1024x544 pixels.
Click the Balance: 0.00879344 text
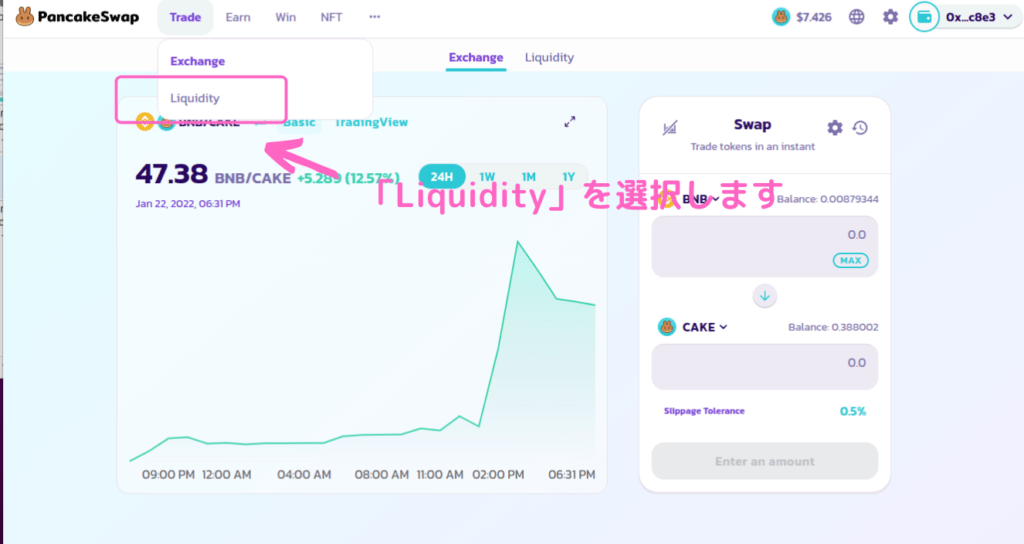pyautogui.click(x=827, y=199)
